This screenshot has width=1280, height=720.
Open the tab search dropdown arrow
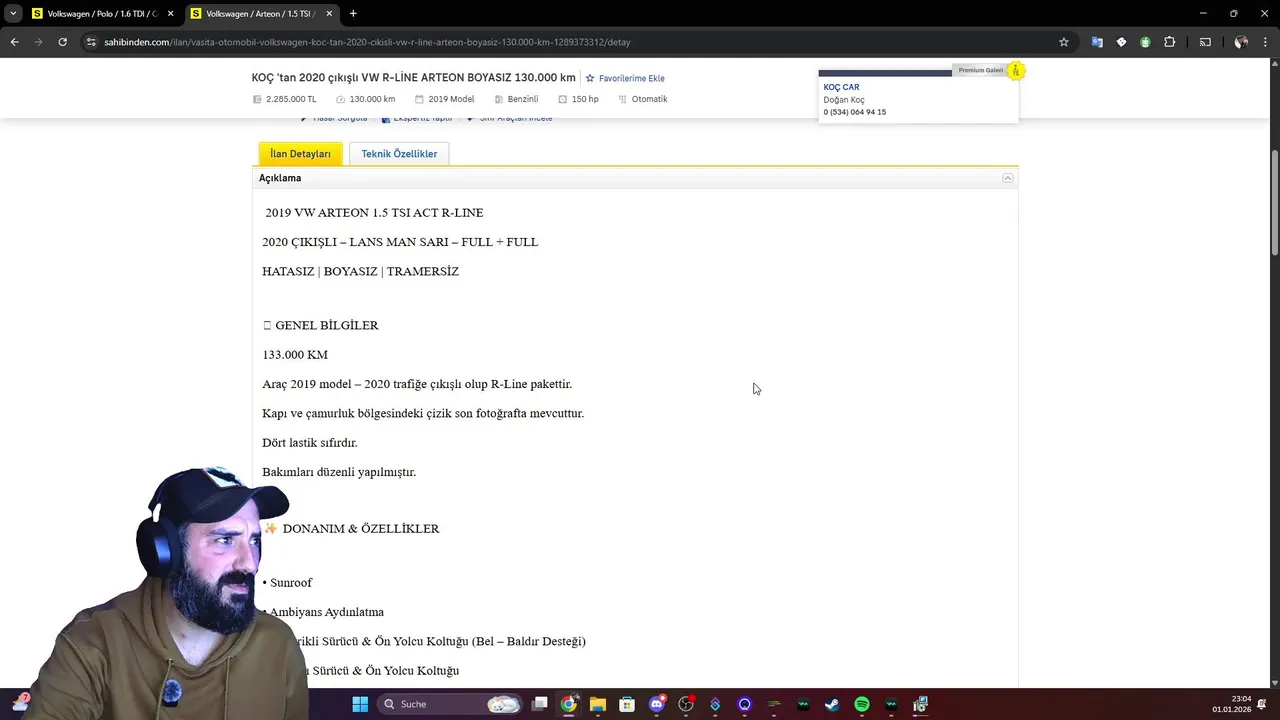[x=13, y=14]
